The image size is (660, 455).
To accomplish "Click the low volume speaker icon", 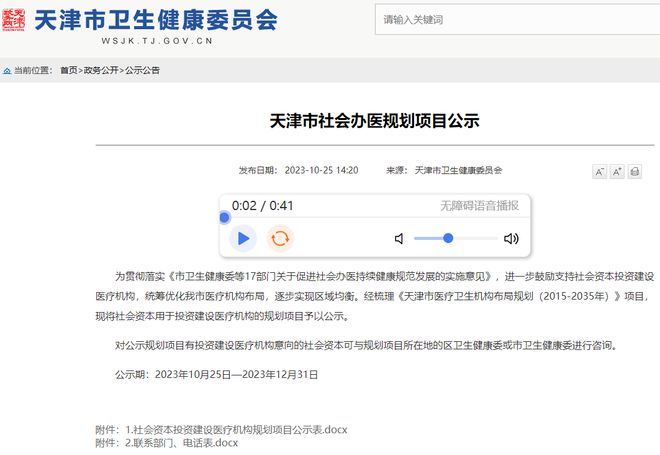I will (x=399, y=239).
